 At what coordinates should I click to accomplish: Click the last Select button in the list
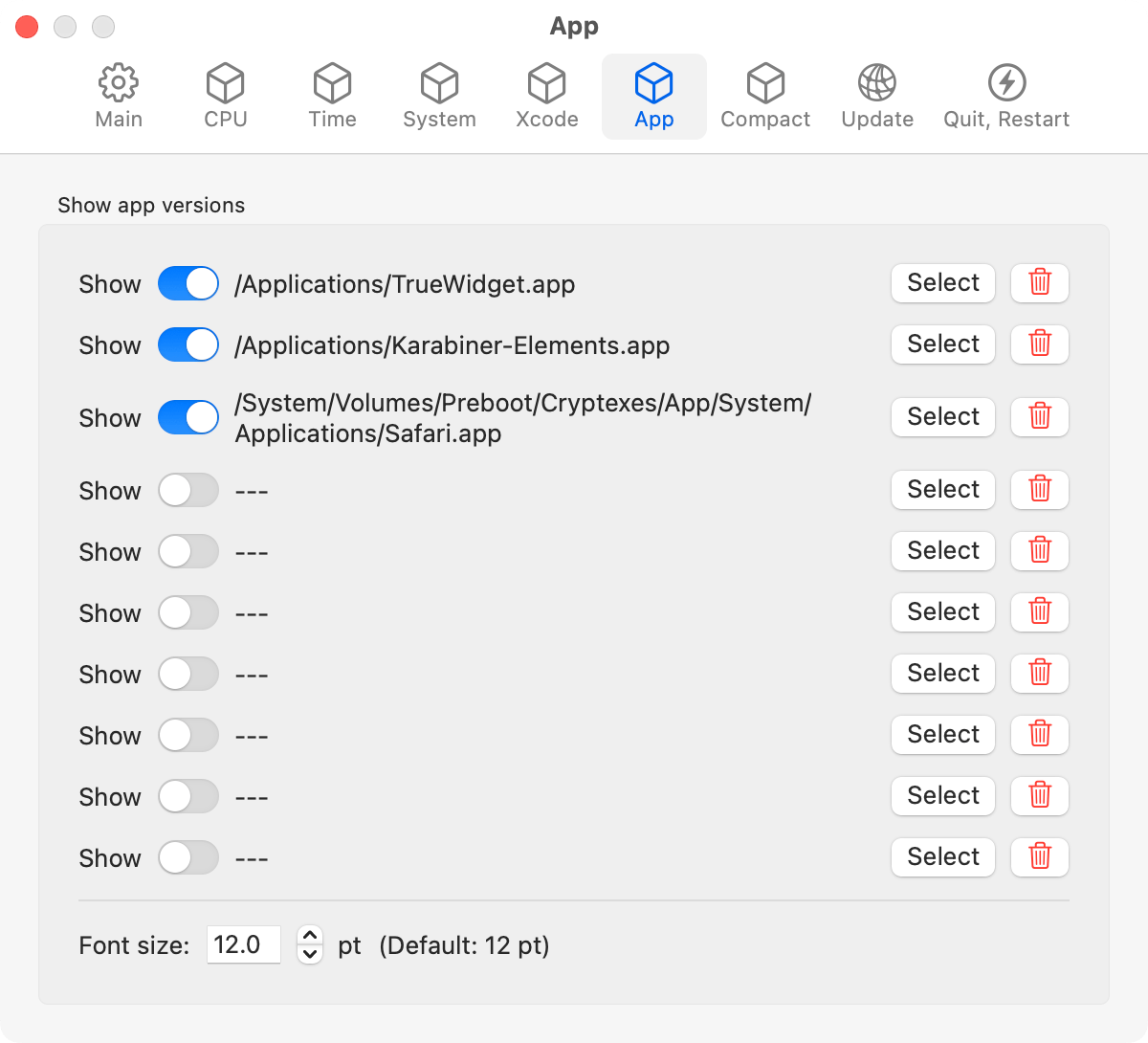(x=942, y=857)
